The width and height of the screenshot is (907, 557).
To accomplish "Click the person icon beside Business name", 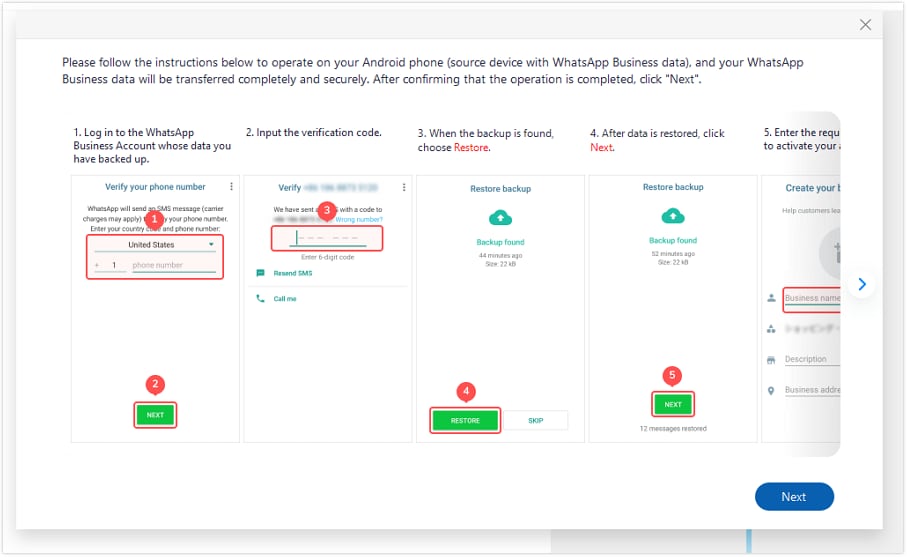I will pos(771,298).
